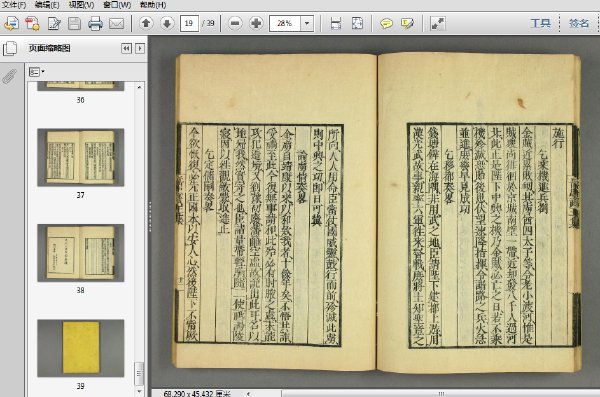Zoom in with the plus button

tap(256, 24)
